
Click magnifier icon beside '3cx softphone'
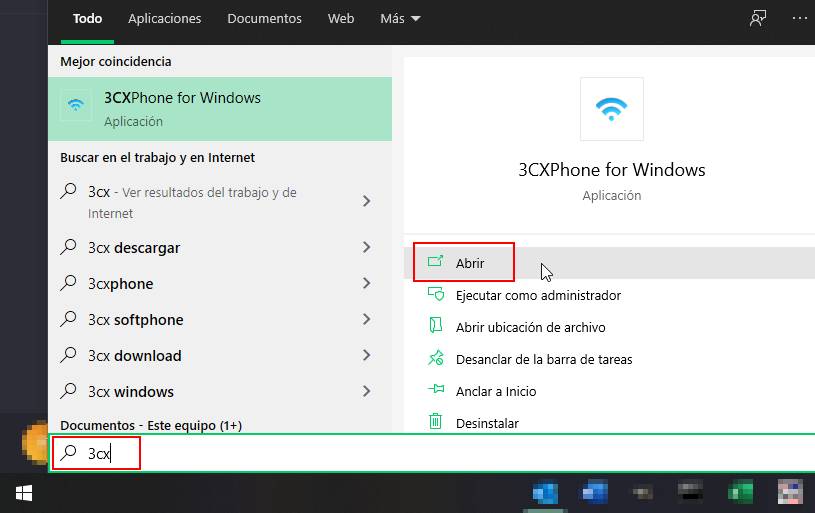(68, 319)
